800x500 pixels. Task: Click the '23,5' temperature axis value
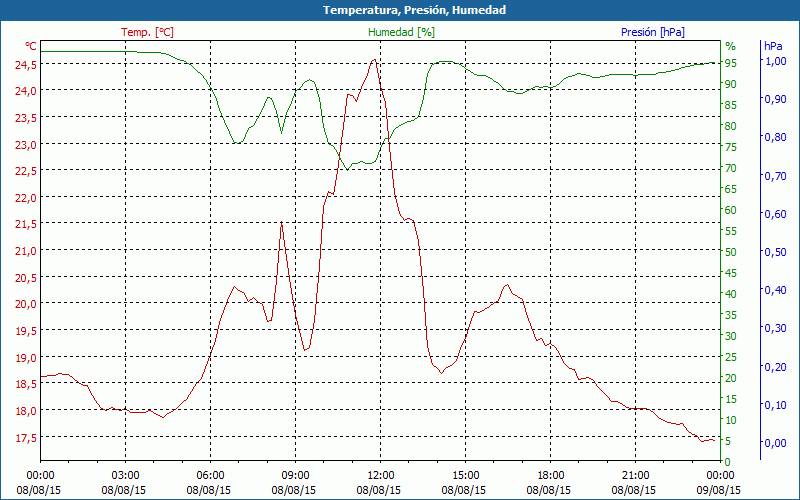tap(26, 118)
